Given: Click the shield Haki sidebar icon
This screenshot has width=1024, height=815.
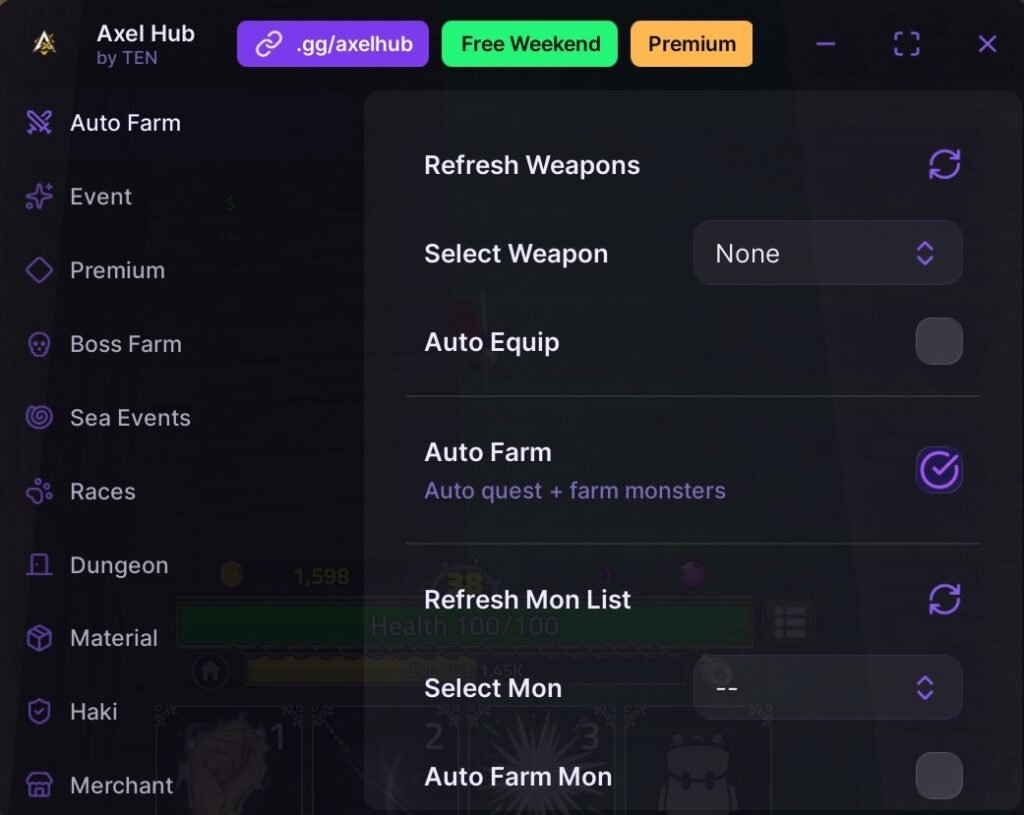Looking at the screenshot, I should 39,712.
